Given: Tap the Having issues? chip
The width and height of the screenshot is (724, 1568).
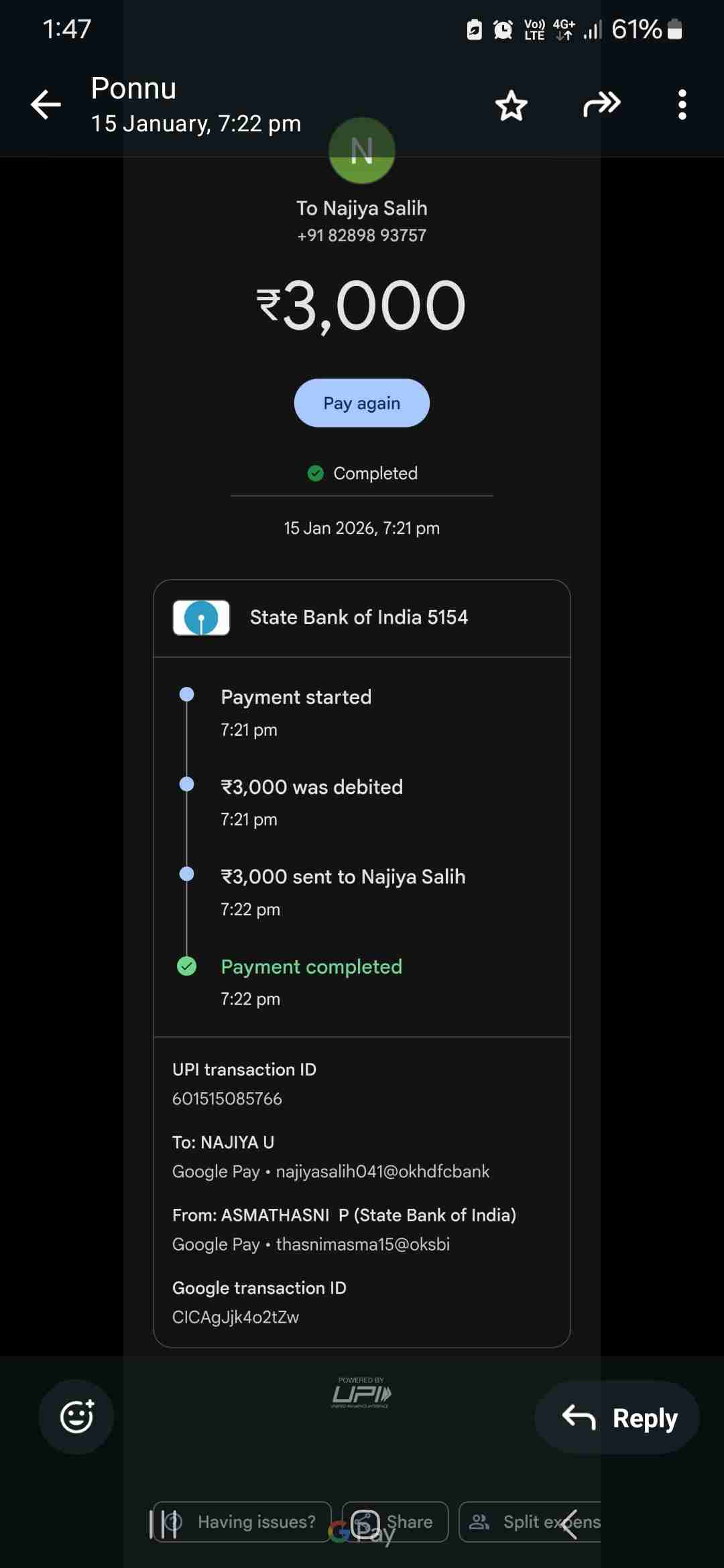Looking at the screenshot, I should click(243, 1522).
